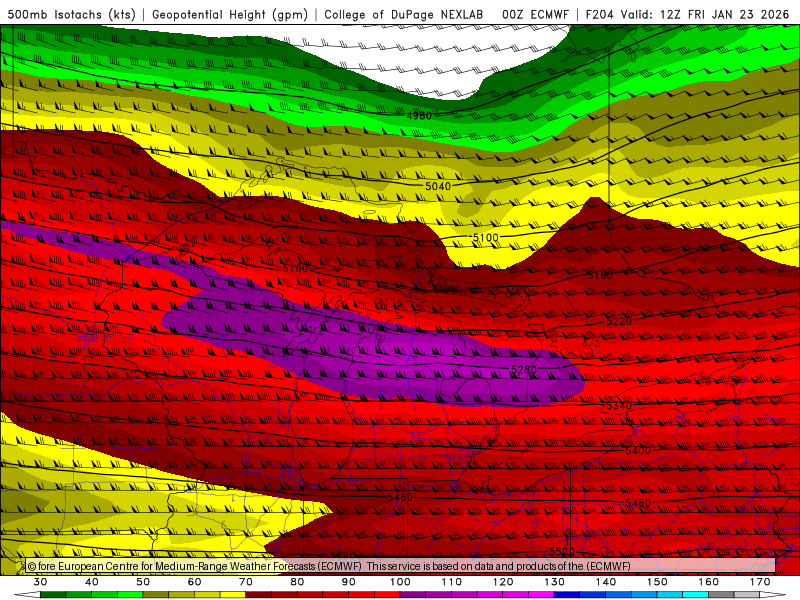Click the 110 value on the color scale

pyautogui.click(x=452, y=582)
